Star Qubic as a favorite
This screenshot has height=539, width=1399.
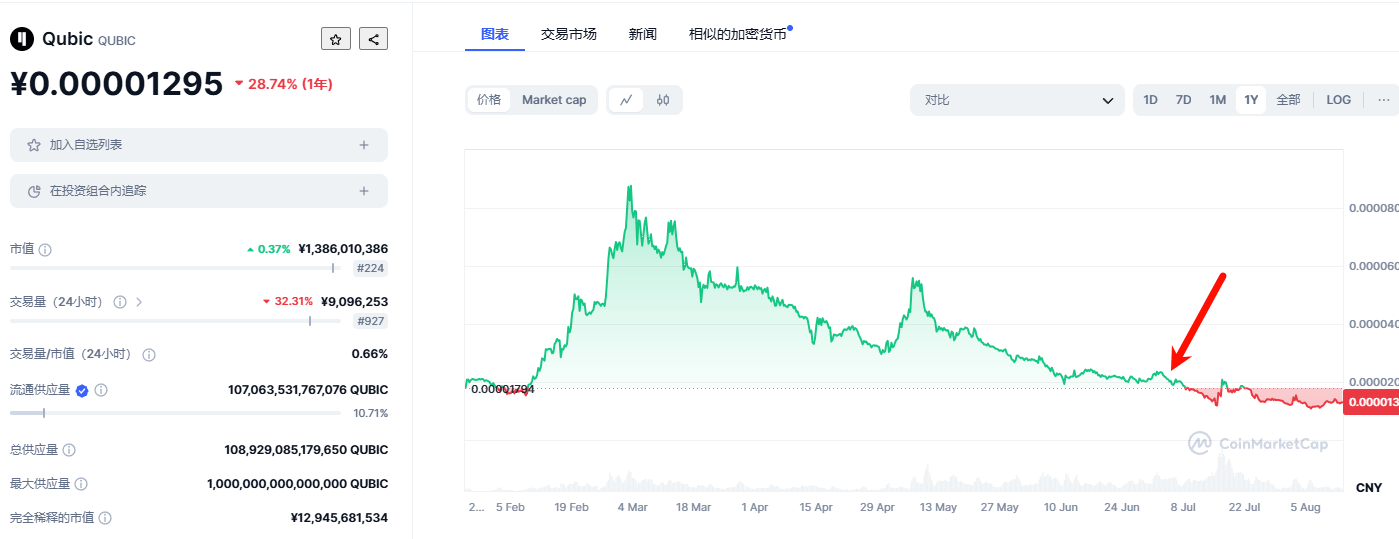coord(336,39)
